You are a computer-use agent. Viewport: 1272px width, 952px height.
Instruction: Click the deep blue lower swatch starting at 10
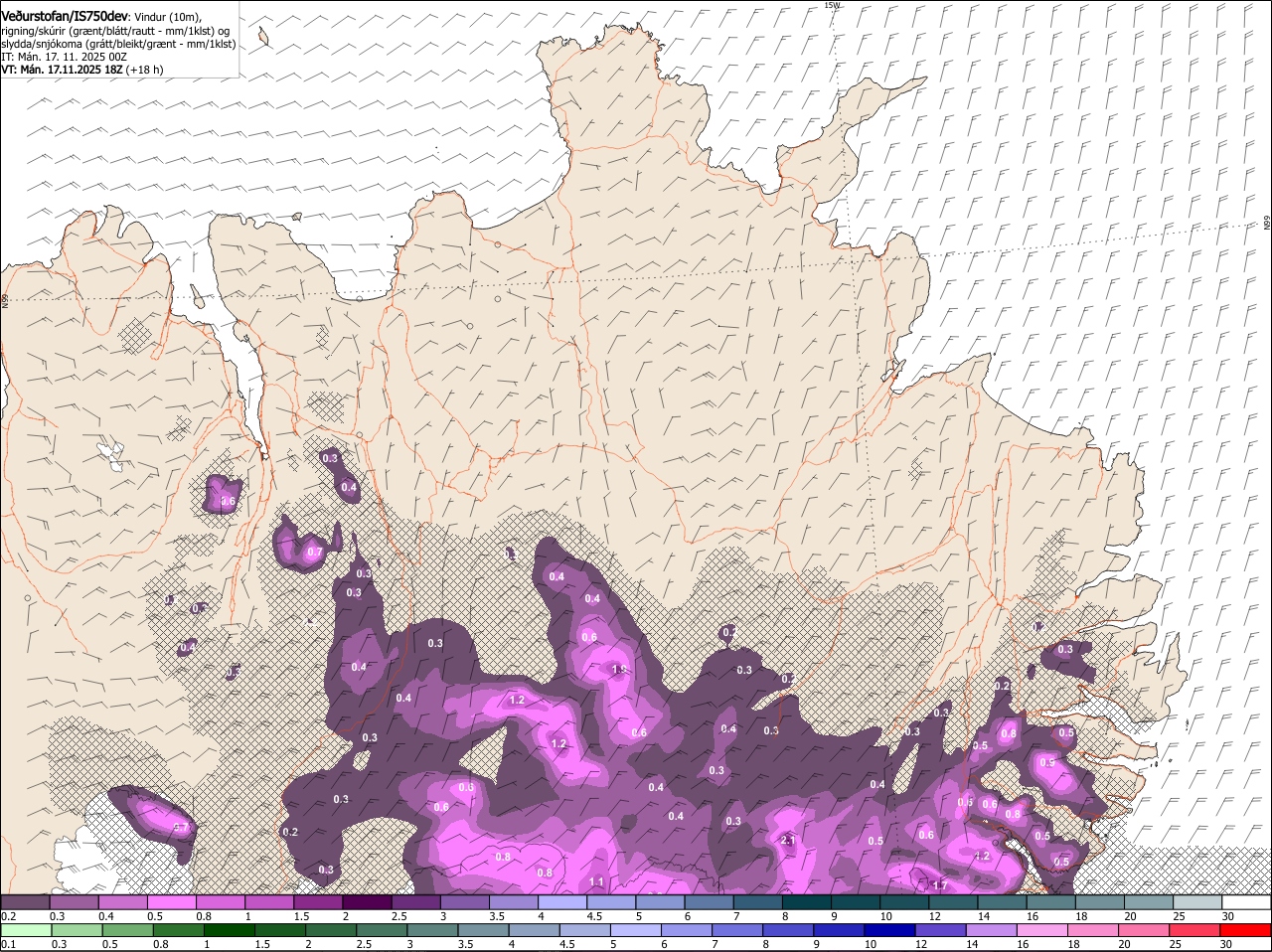(888, 930)
